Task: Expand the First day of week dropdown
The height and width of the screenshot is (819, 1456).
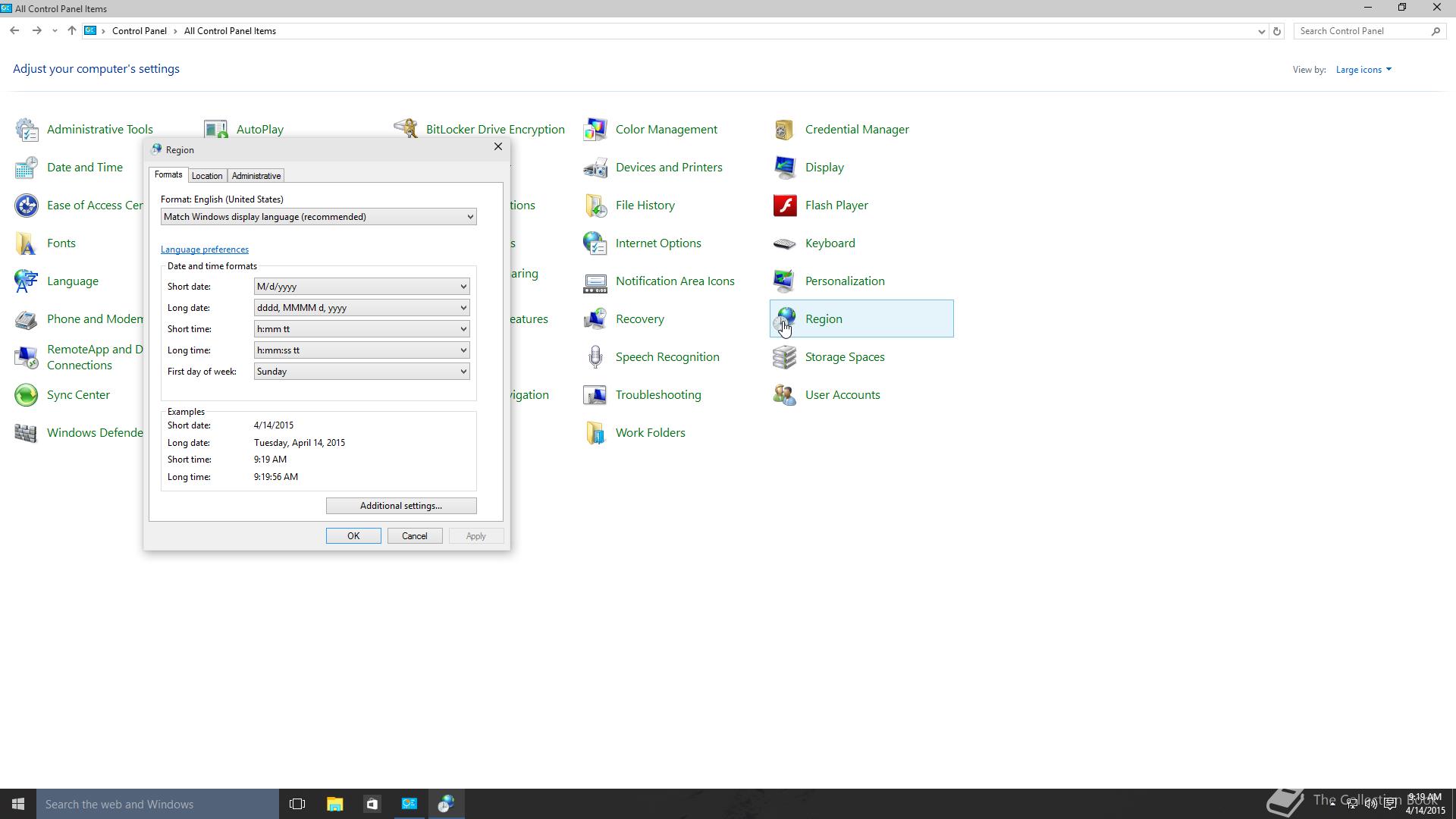Action: [362, 372]
